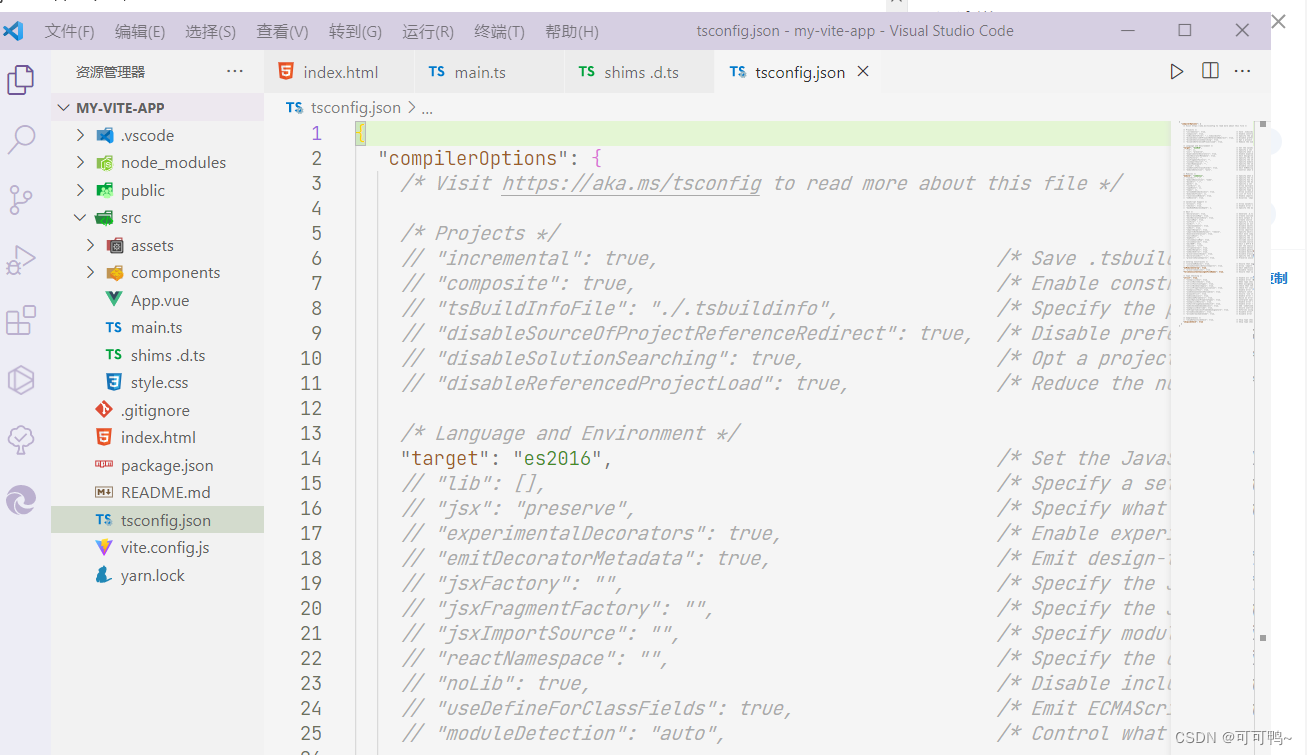Open the 转到(G) menu
1307x755 pixels.
coord(355,32)
